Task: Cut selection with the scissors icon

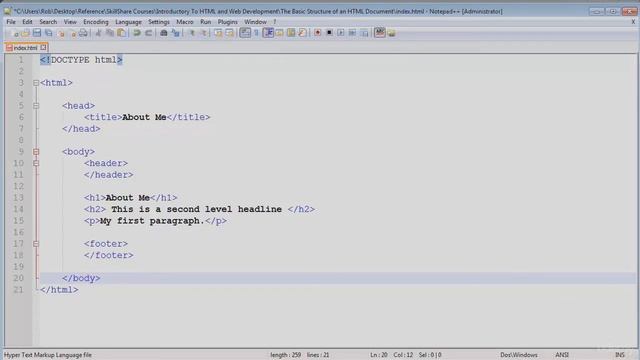Action: (98, 33)
